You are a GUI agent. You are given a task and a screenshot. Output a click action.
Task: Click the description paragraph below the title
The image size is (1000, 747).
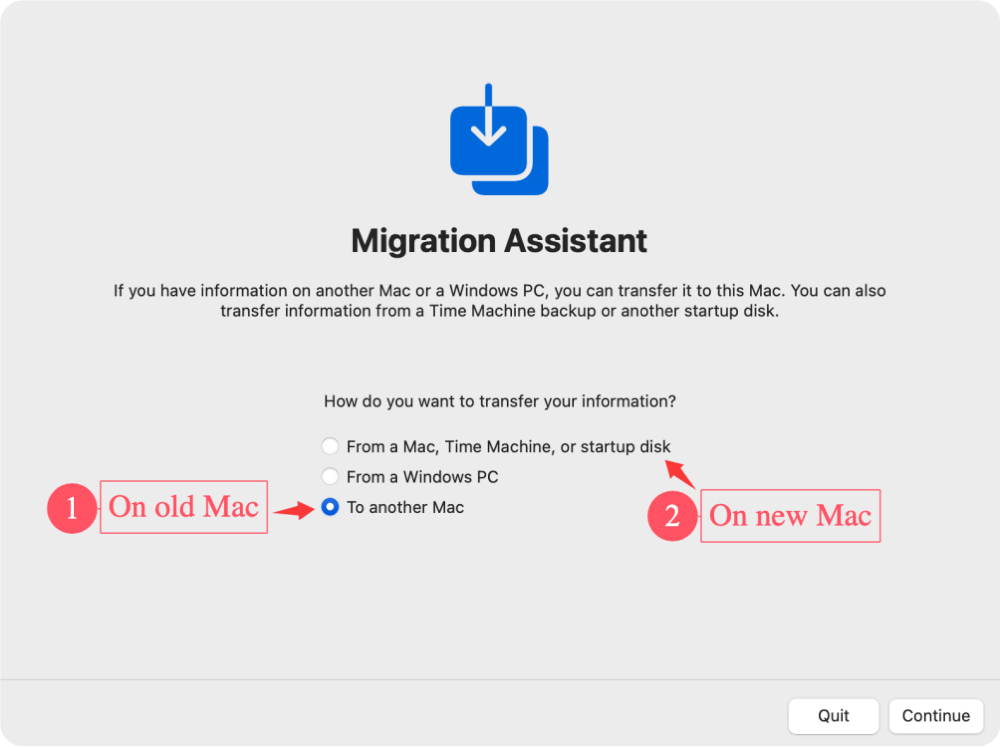pos(499,300)
